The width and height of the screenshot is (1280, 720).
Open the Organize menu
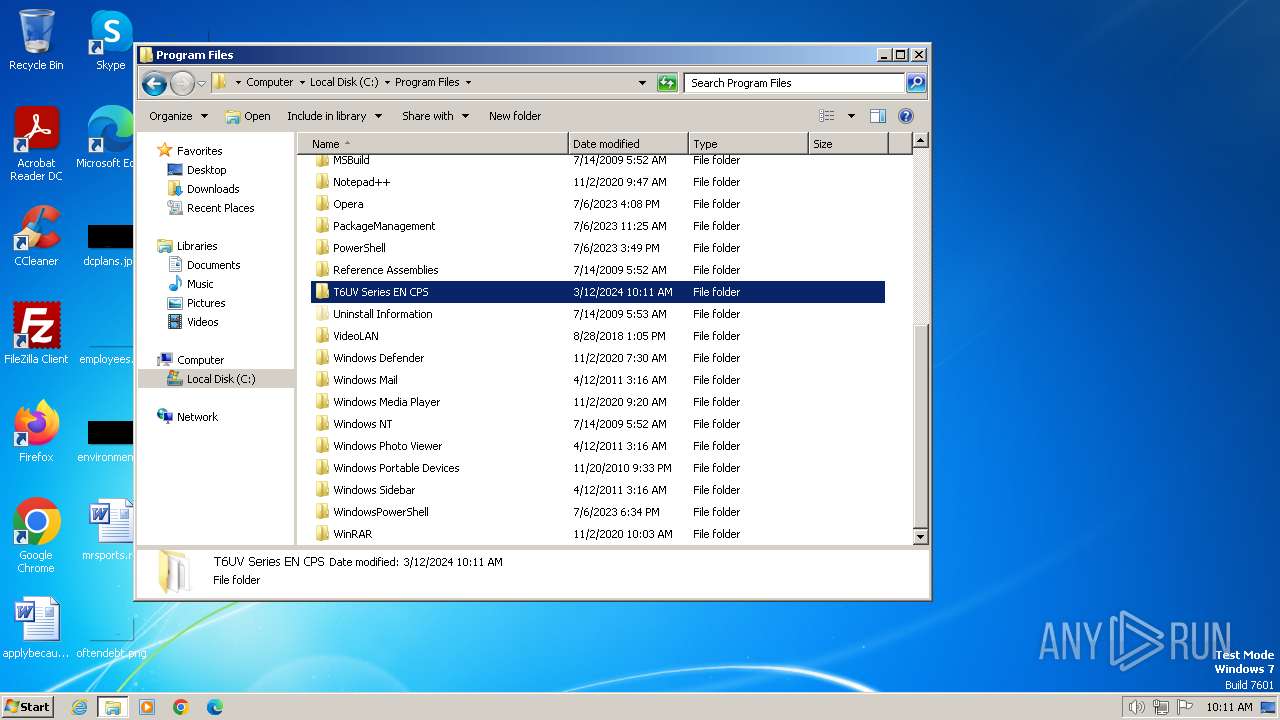click(178, 116)
